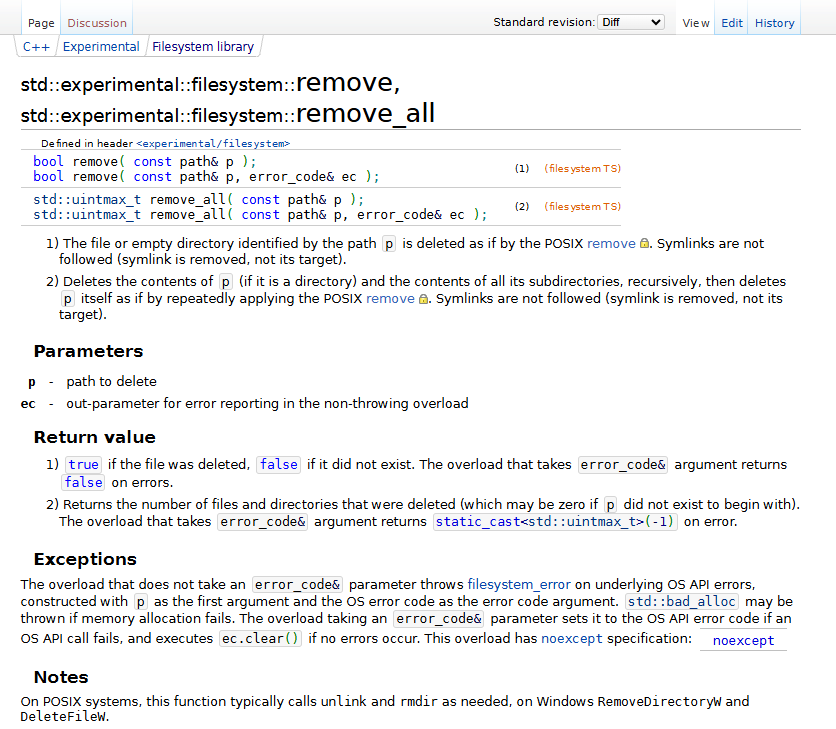Select the View tab

tap(696, 23)
